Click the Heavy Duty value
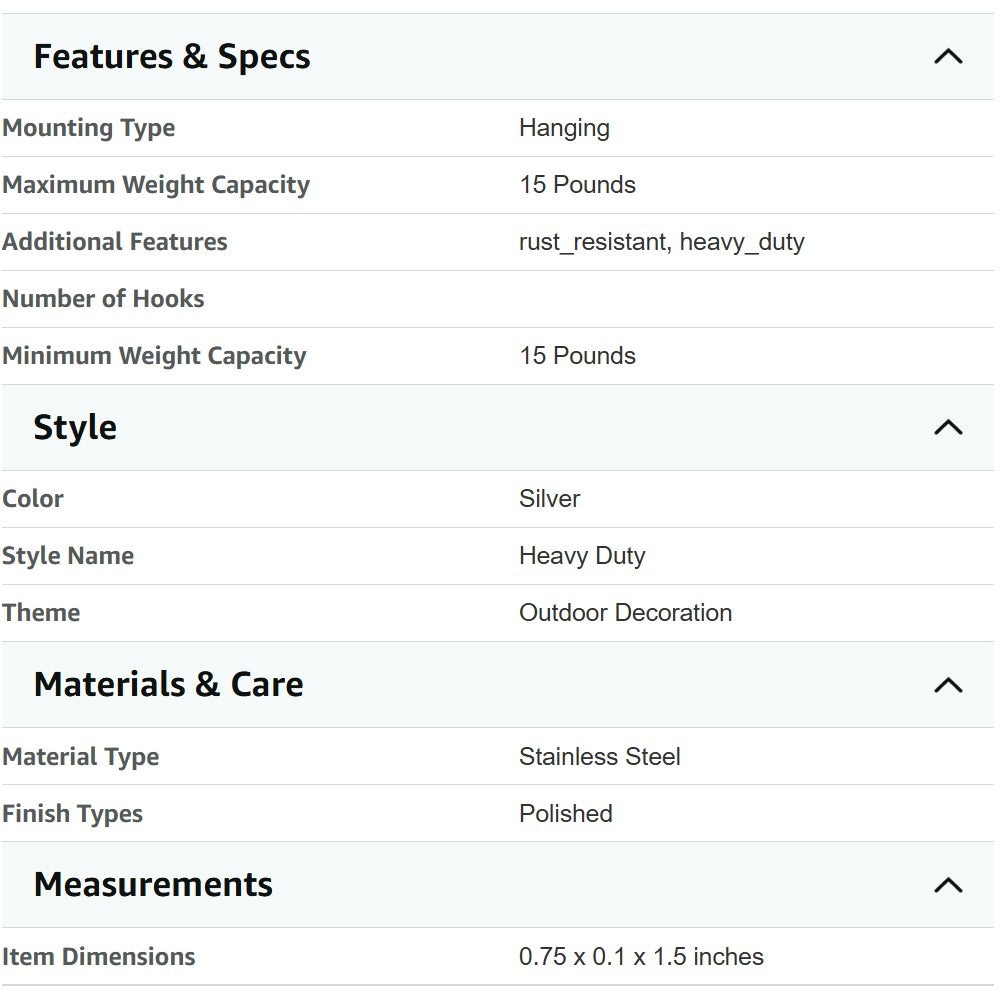This screenshot has height=997, width=1004. [582, 556]
